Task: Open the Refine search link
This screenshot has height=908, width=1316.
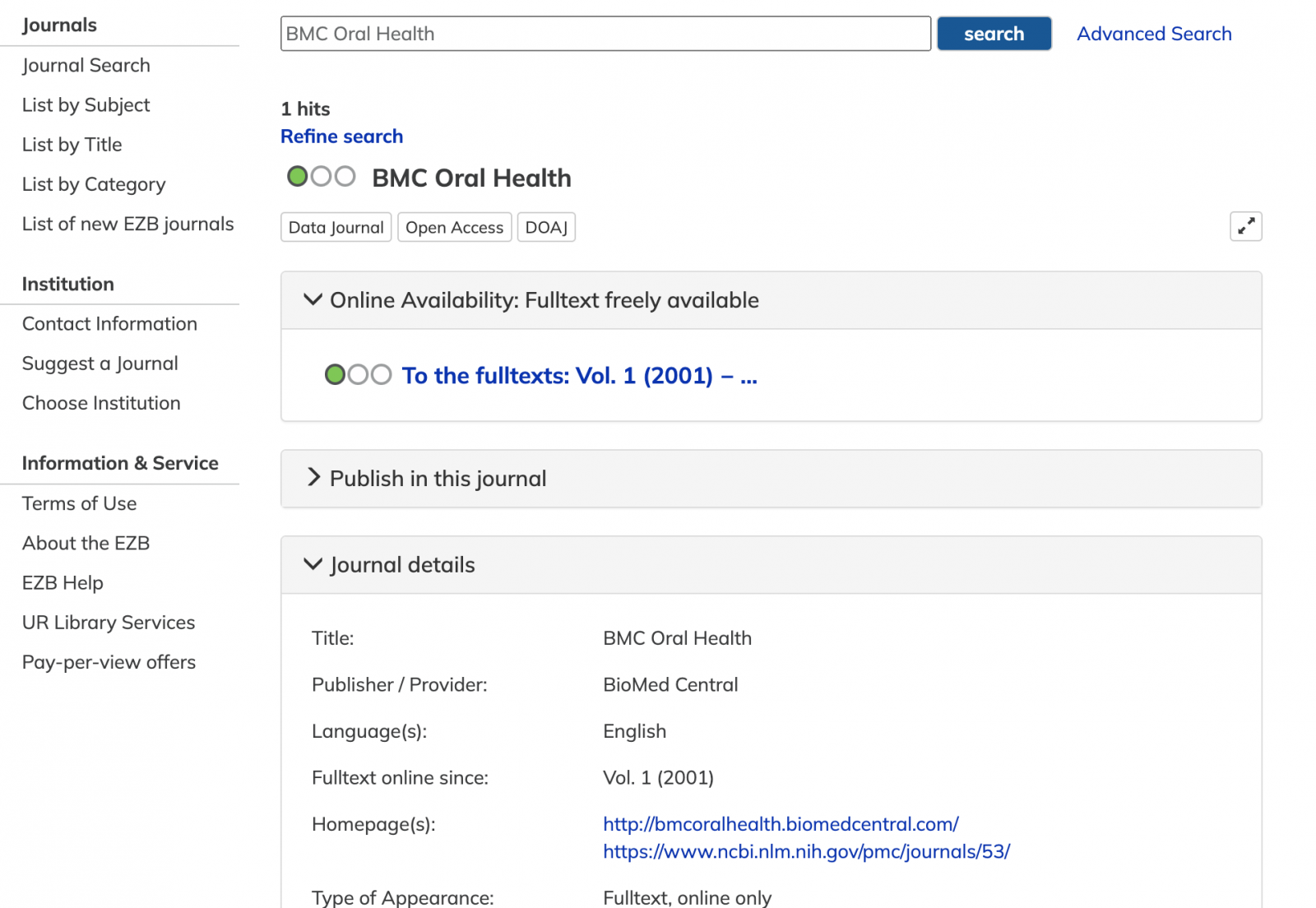Action: coord(341,137)
